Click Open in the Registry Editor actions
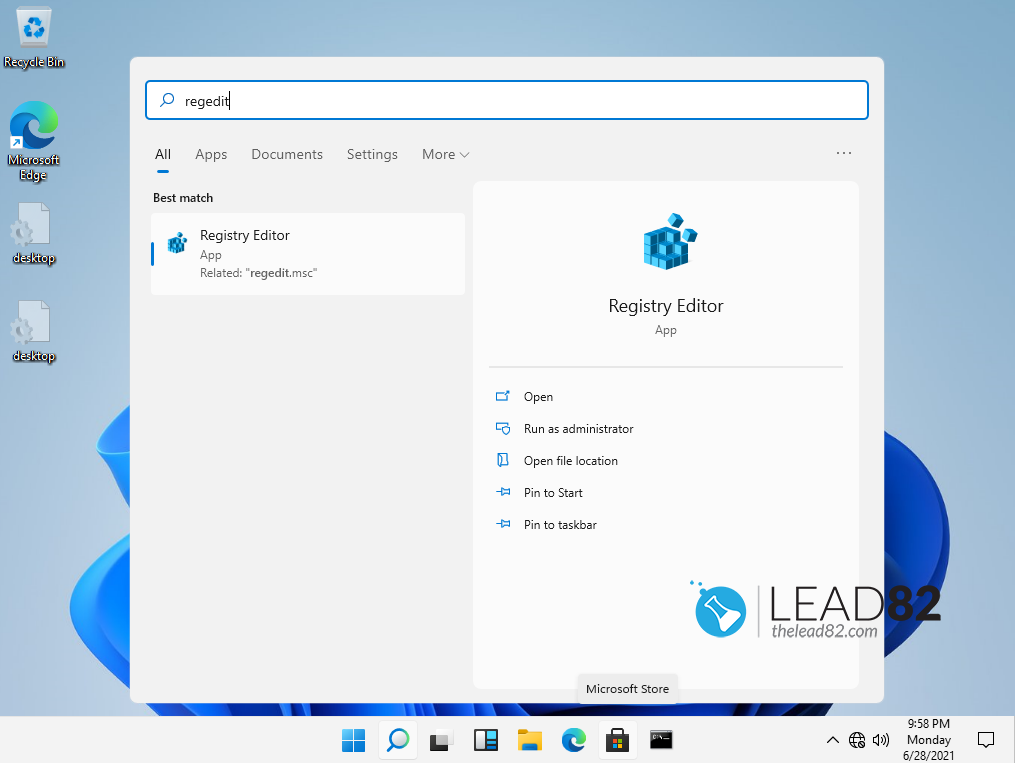The image size is (1015, 763). click(538, 397)
